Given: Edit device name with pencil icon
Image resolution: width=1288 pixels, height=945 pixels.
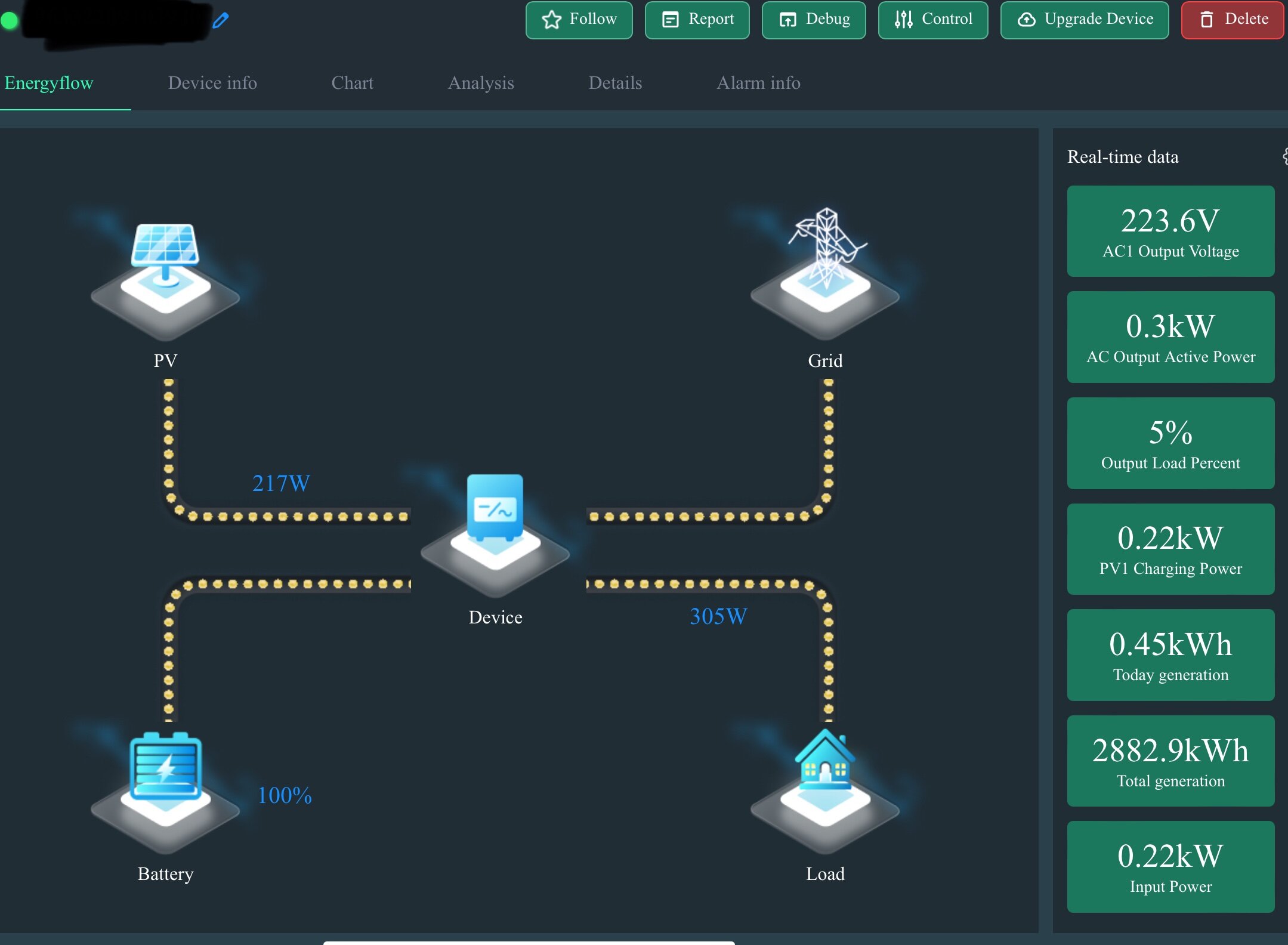Looking at the screenshot, I should click(x=221, y=20).
